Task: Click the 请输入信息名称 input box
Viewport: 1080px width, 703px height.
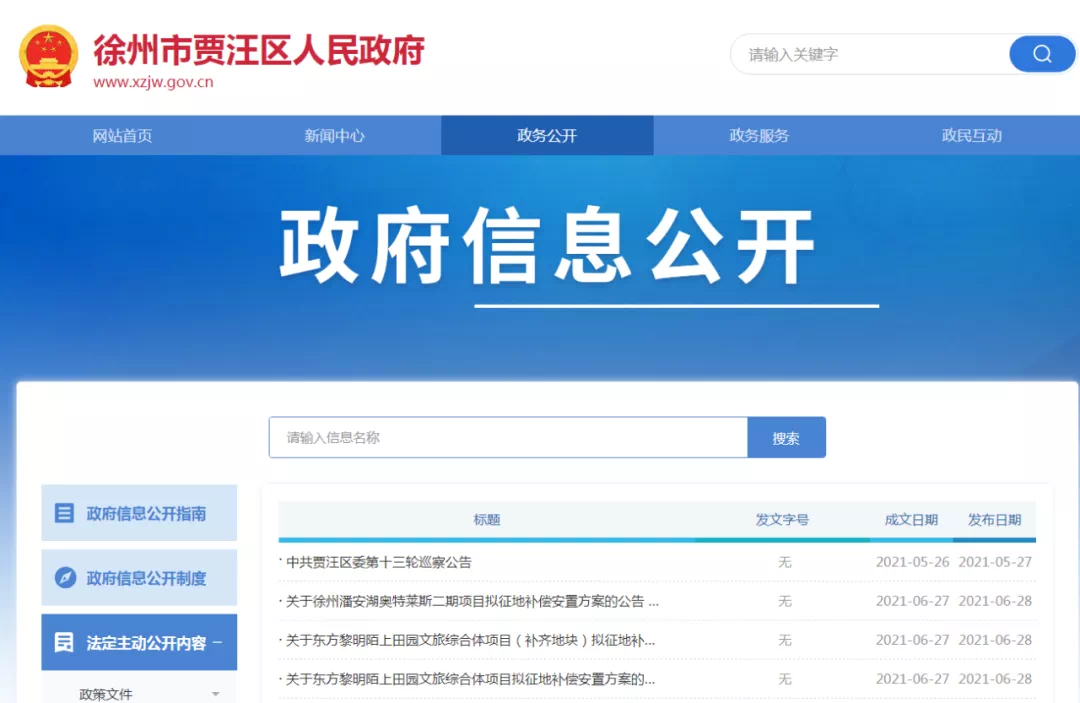Action: [508, 438]
